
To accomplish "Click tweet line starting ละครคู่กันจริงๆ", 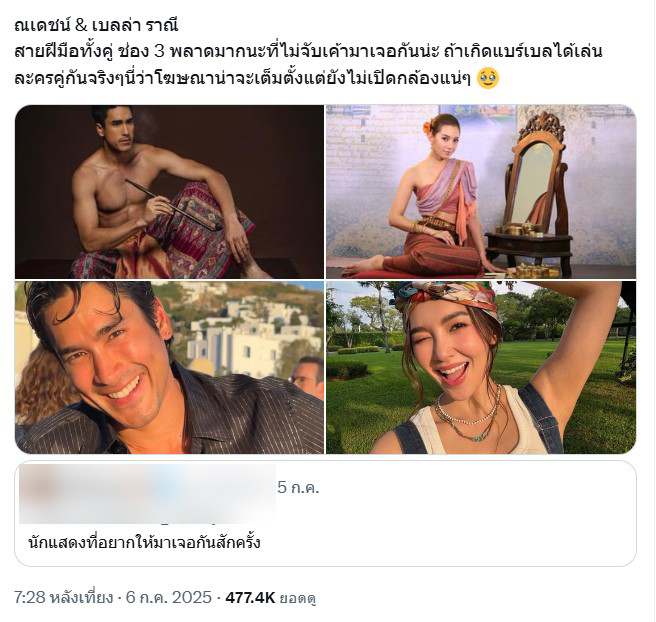I will (x=243, y=79).
